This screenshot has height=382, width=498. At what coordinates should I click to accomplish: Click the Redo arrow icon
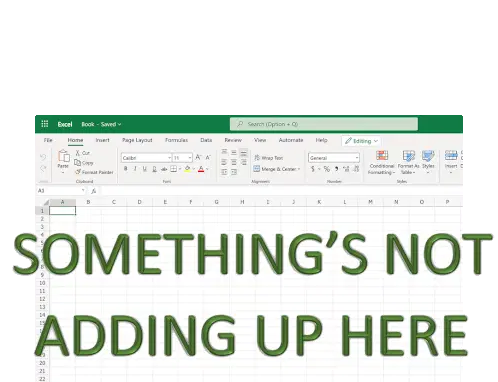[43, 168]
